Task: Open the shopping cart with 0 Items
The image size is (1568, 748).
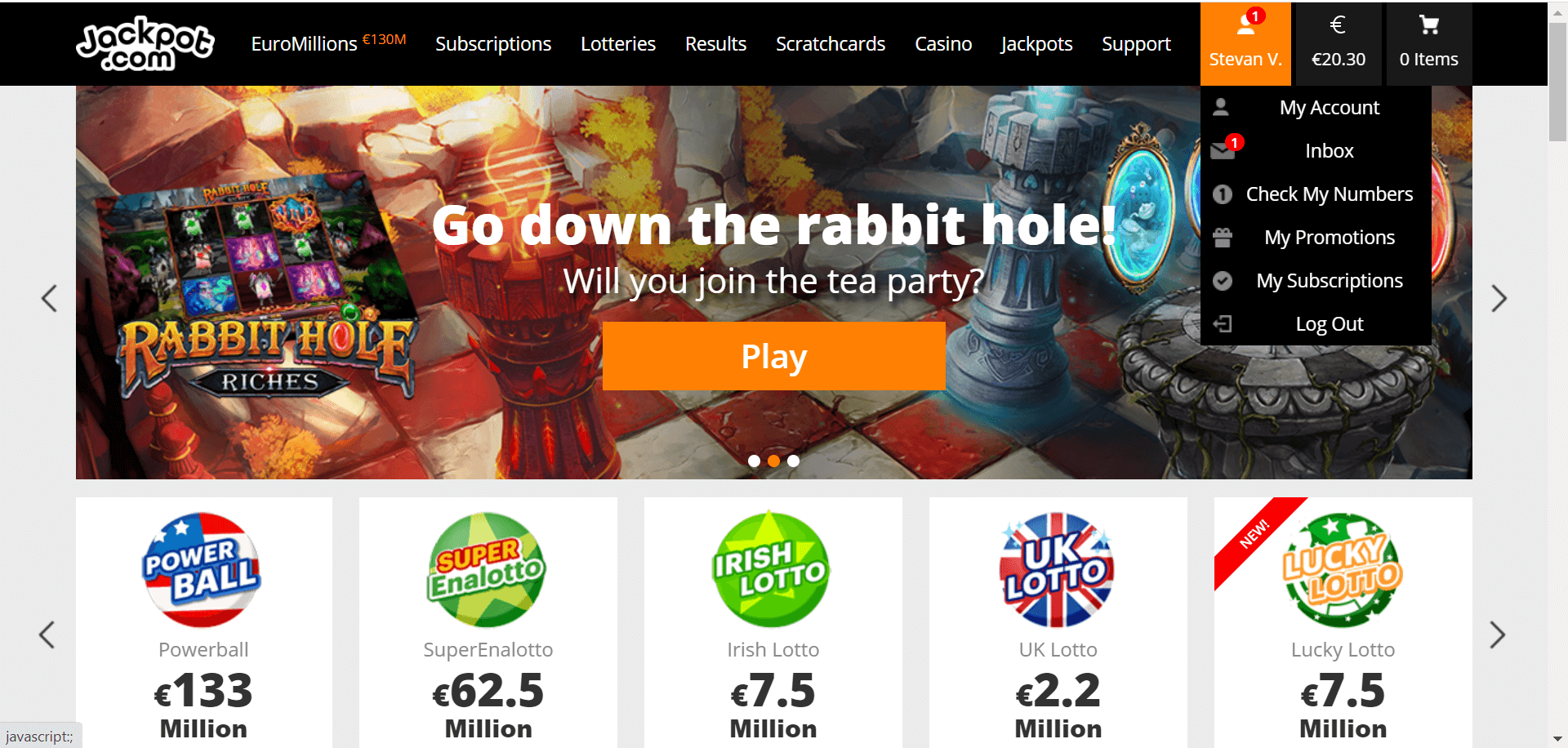Action: (x=1428, y=43)
